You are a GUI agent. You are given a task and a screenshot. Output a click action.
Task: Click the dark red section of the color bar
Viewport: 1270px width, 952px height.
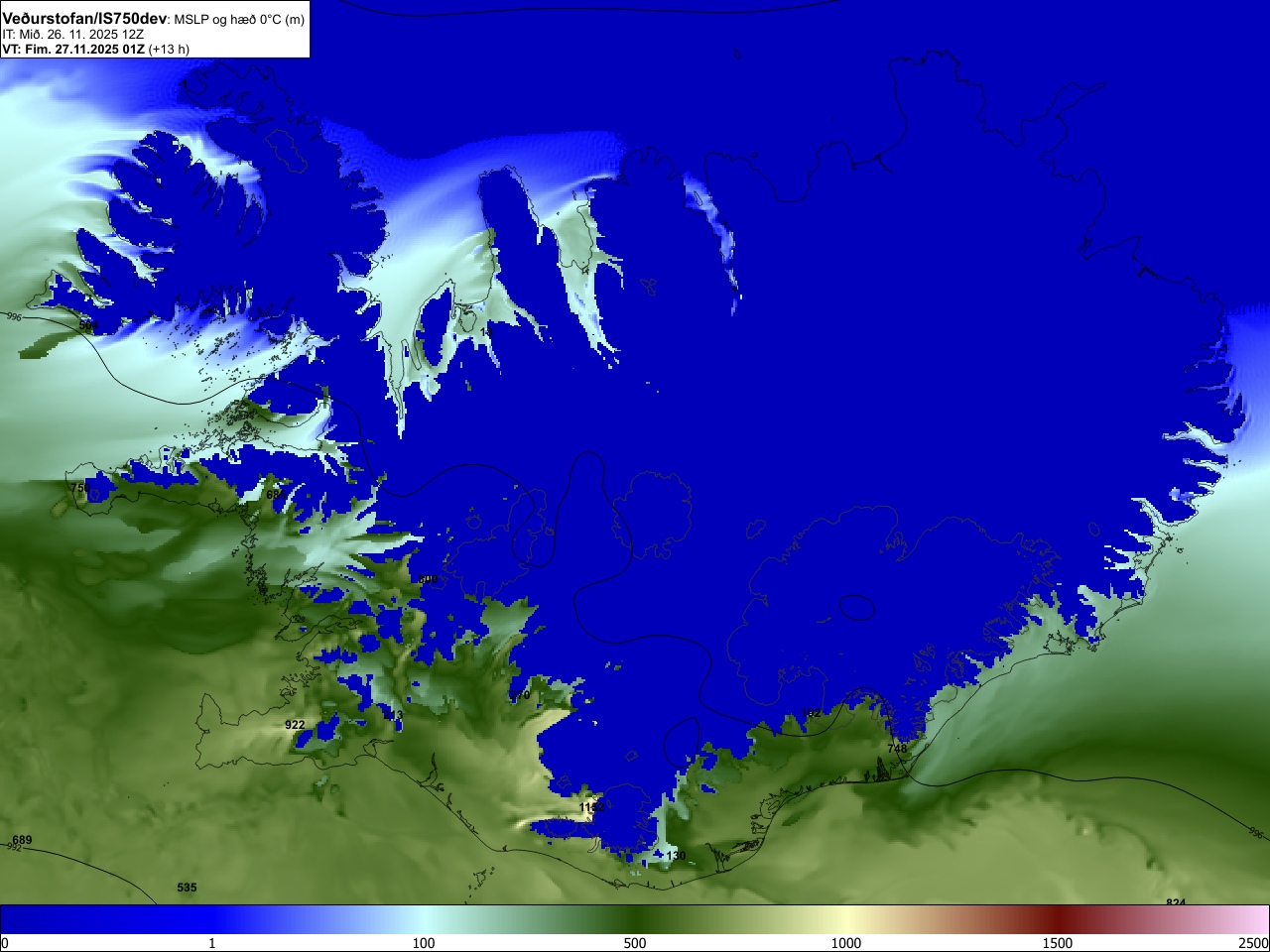(1058, 919)
